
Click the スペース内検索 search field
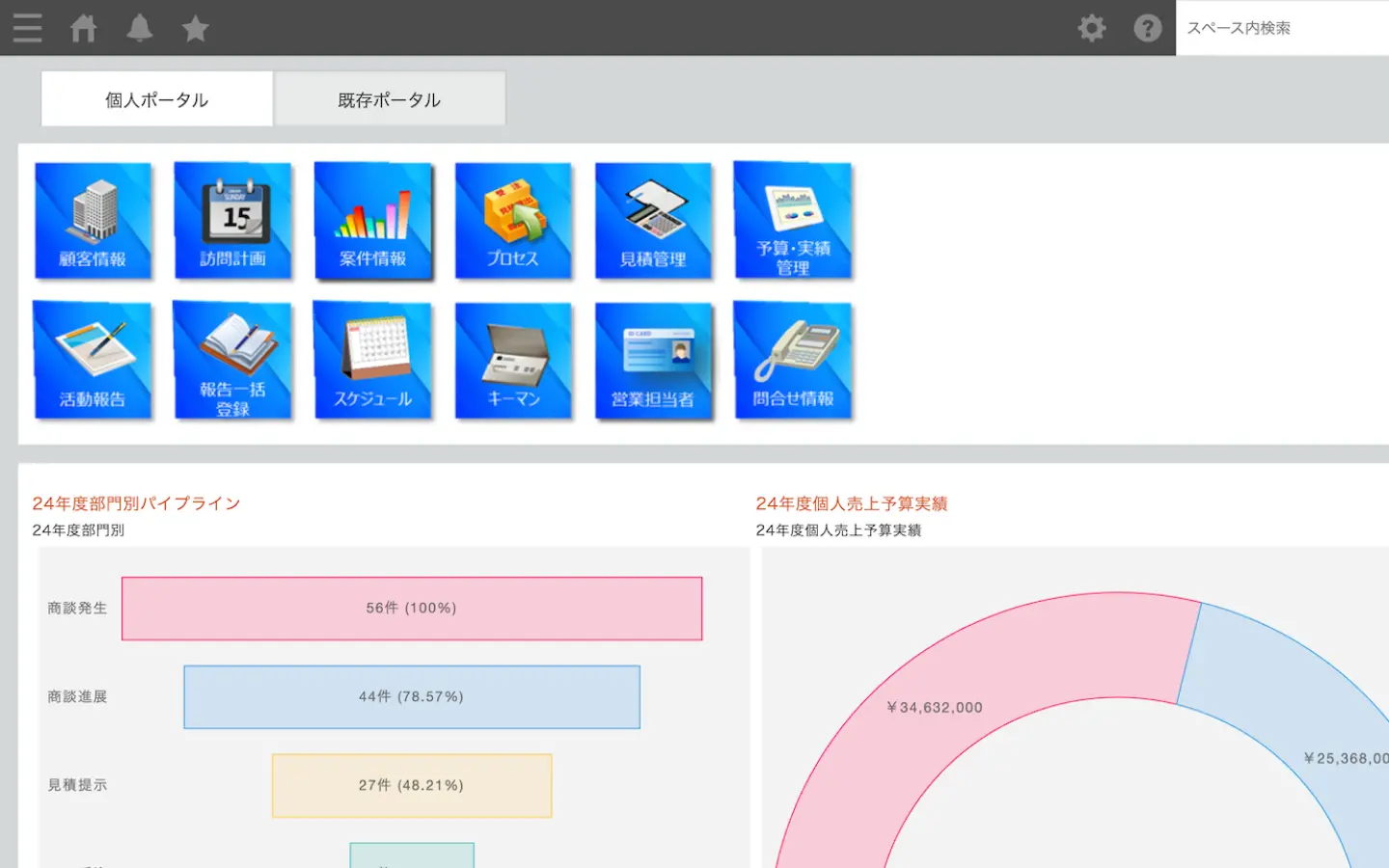[x=1281, y=28]
